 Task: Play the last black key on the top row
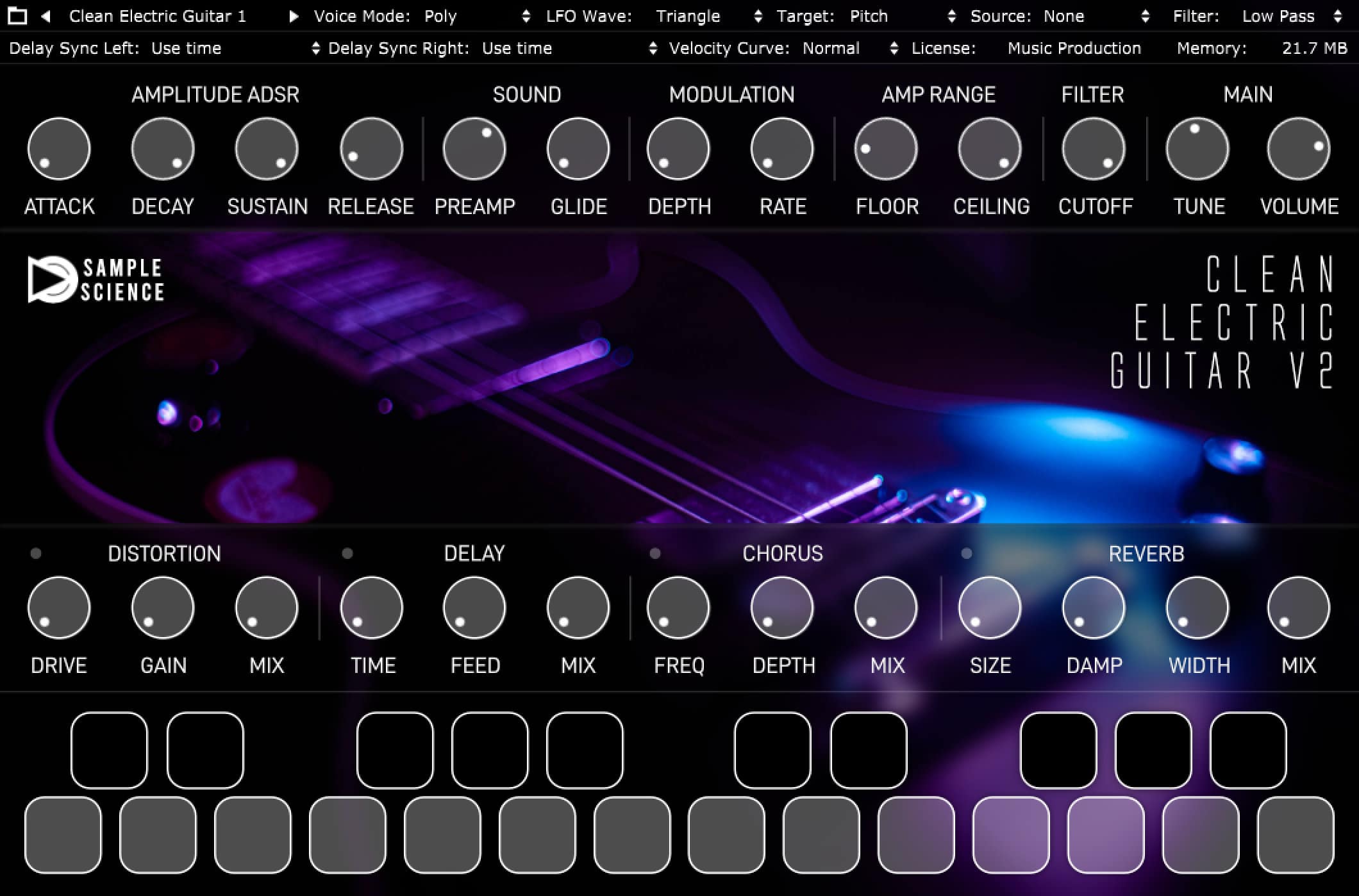[x=1248, y=750]
